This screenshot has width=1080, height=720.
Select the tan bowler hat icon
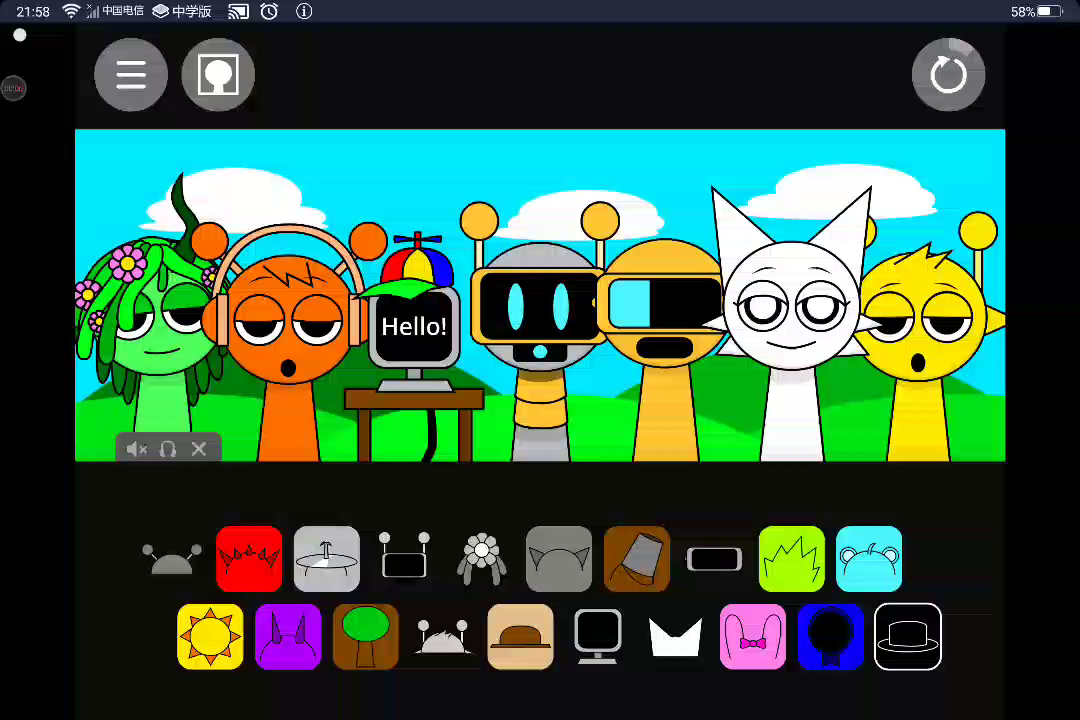click(x=521, y=637)
